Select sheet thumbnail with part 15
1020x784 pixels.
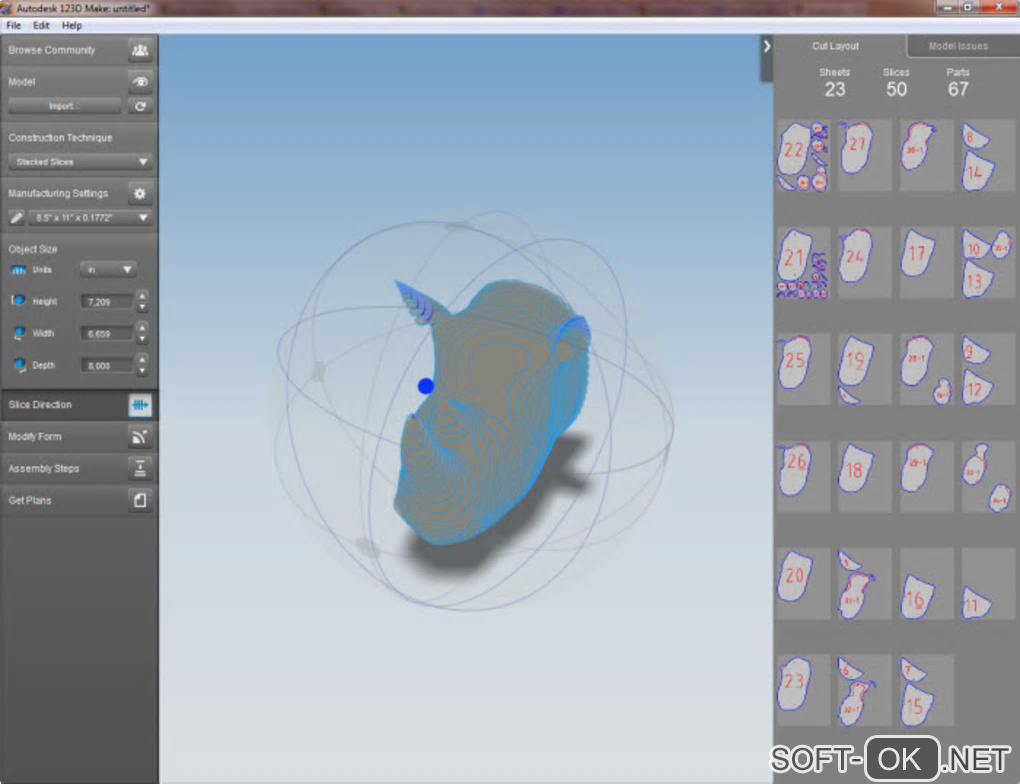[x=926, y=690]
